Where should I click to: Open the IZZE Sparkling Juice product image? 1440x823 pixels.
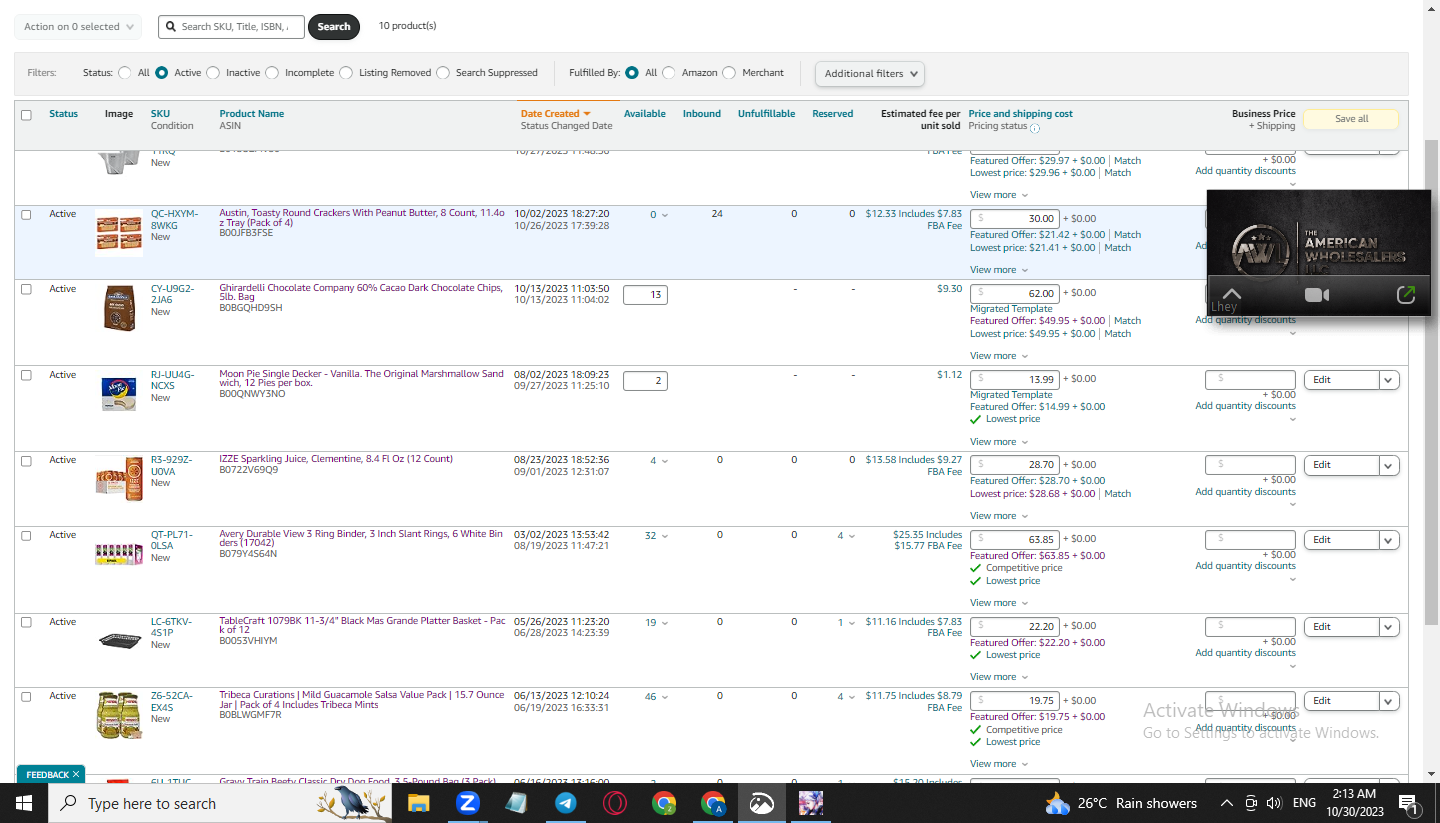click(x=119, y=479)
